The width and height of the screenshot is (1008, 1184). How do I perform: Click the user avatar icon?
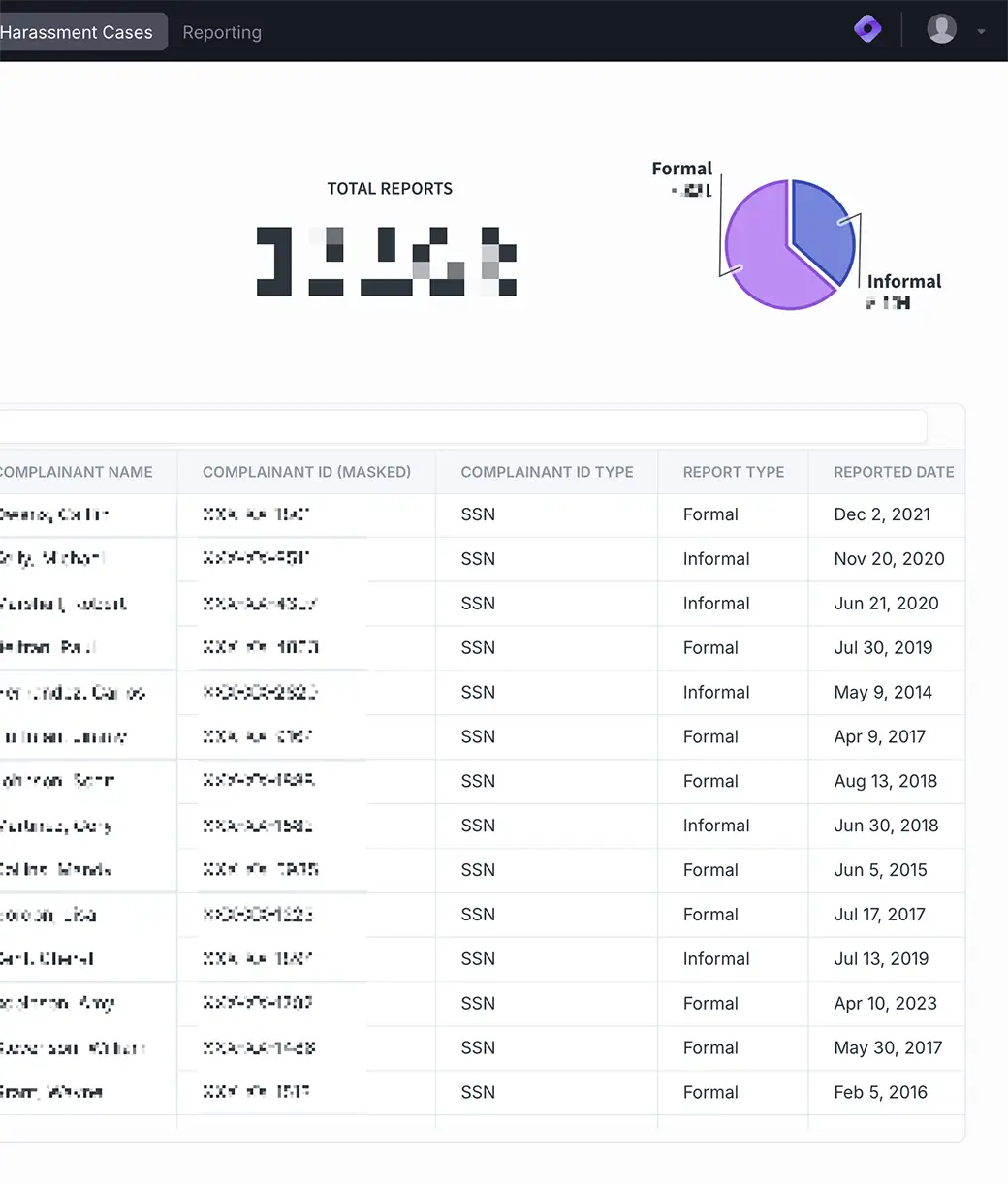[x=941, y=29]
